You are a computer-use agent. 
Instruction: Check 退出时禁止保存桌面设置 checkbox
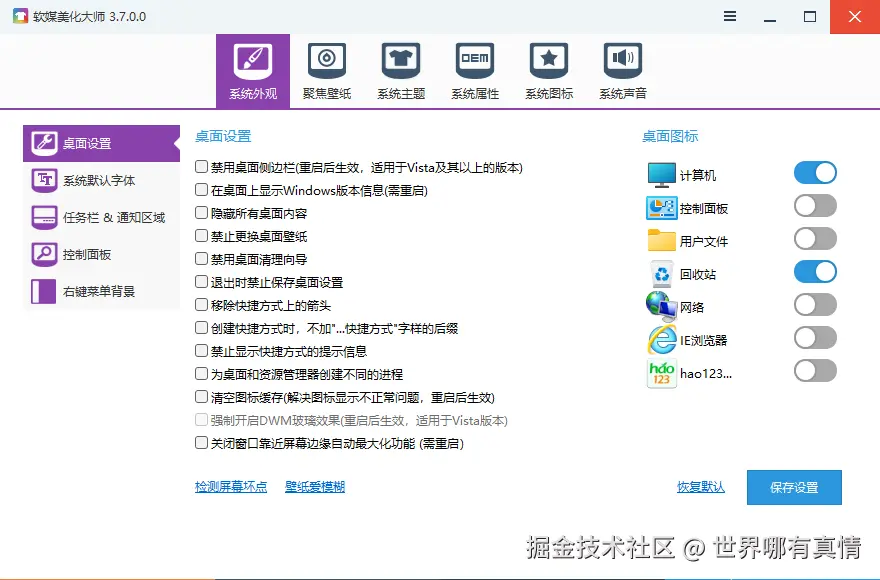[x=201, y=282]
